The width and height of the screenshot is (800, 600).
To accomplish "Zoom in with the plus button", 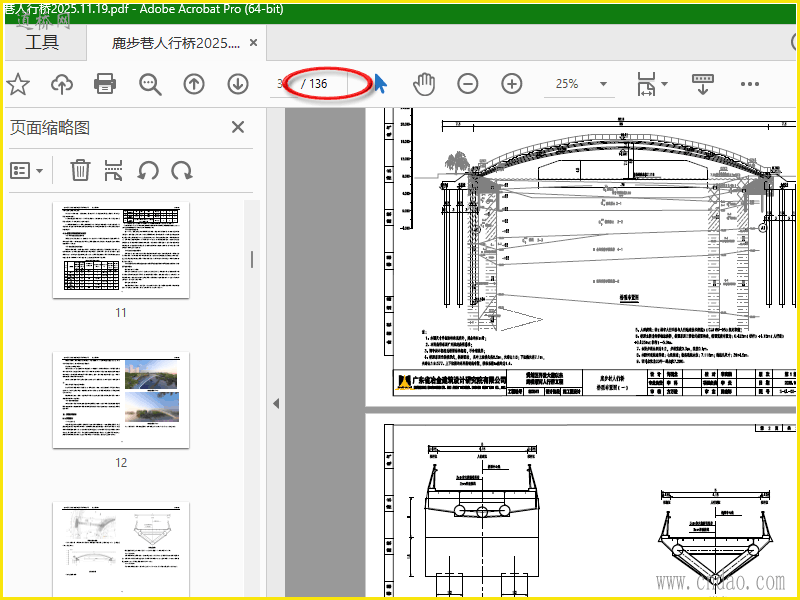I will [x=512, y=84].
